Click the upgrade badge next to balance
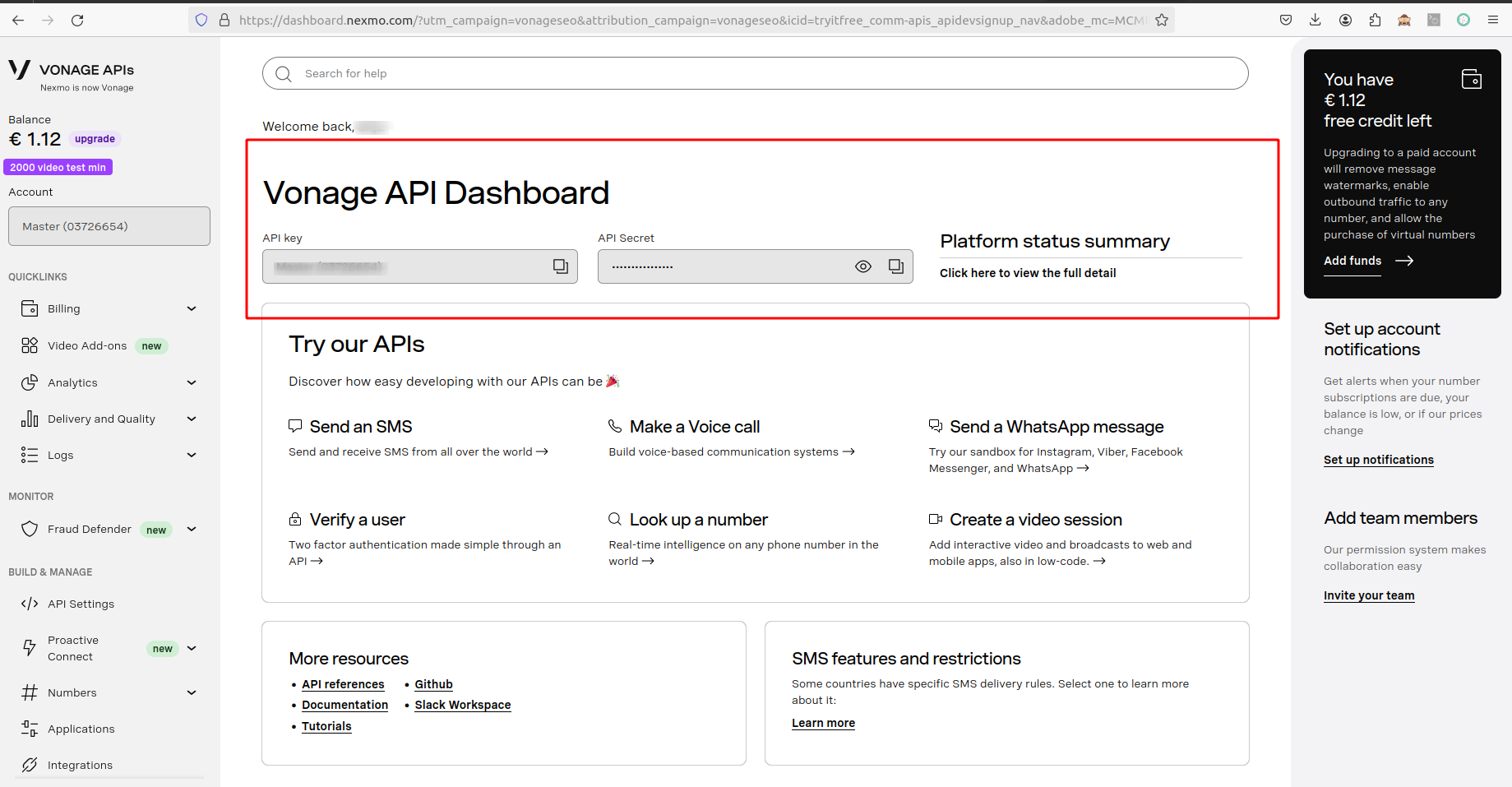 click(95, 139)
